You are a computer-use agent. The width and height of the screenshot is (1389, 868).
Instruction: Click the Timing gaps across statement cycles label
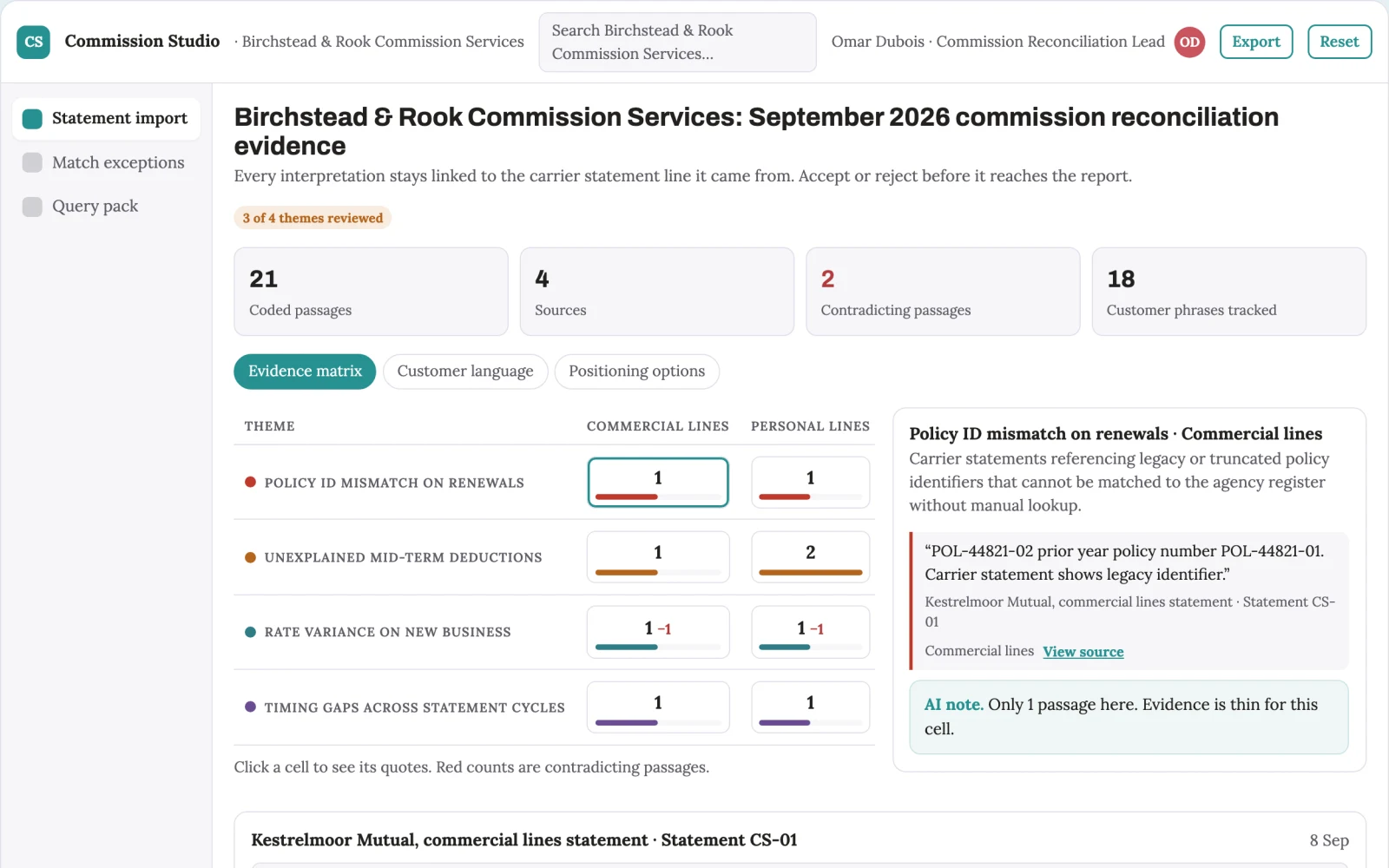click(414, 707)
